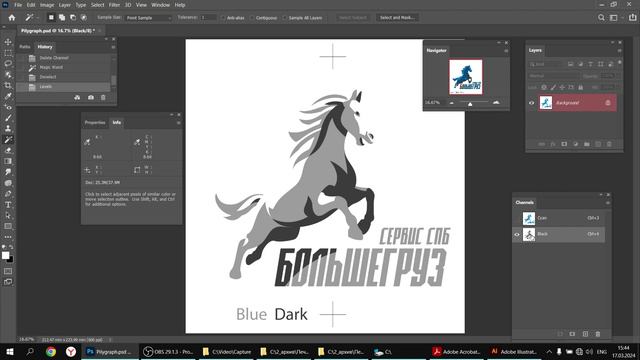Image resolution: width=640 pixels, height=360 pixels.
Task: Open Layers panel options menu
Action: coord(619,51)
